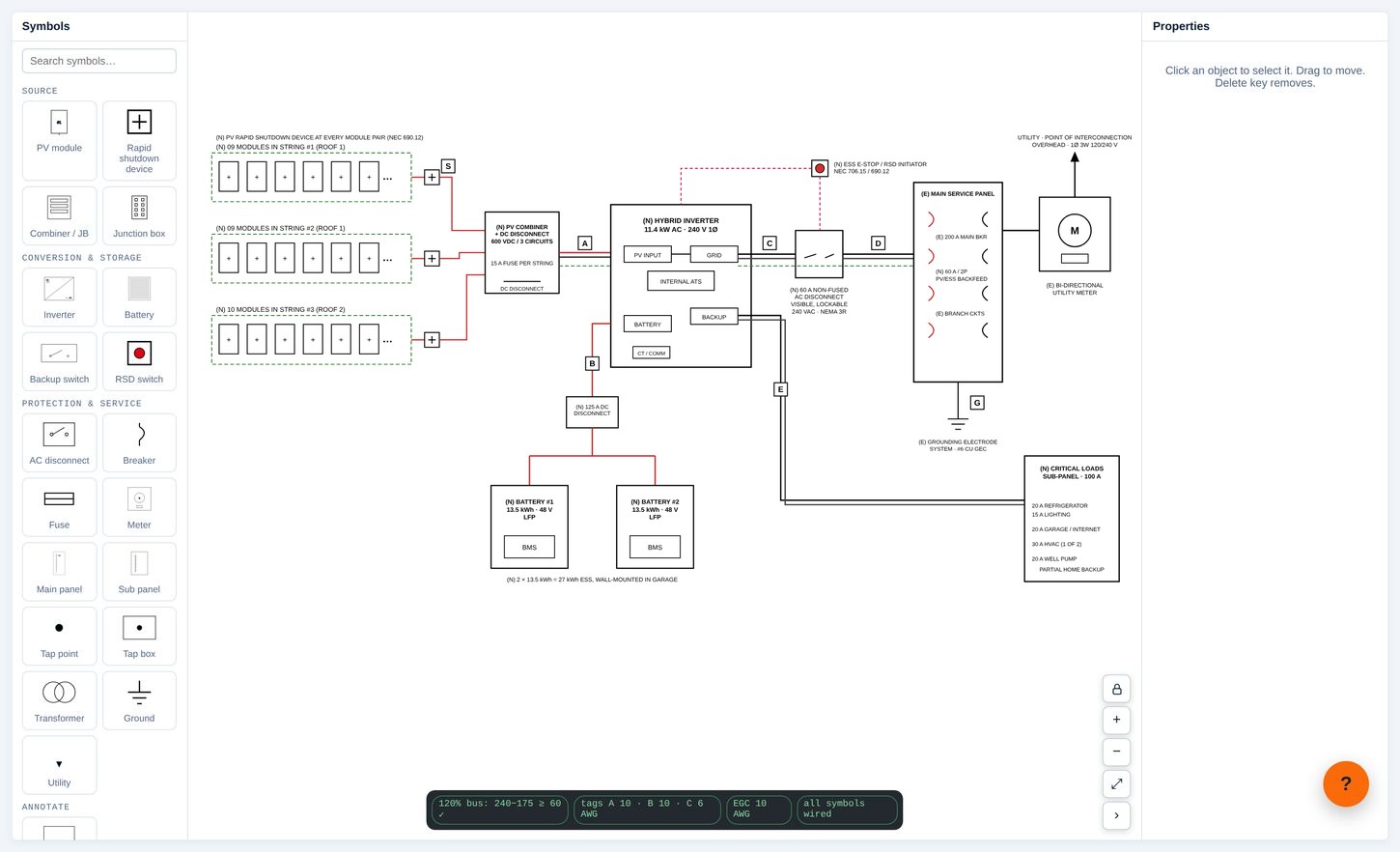Click the all symbols wired status chip
Screen dimensions: 1400x852
pos(847,809)
